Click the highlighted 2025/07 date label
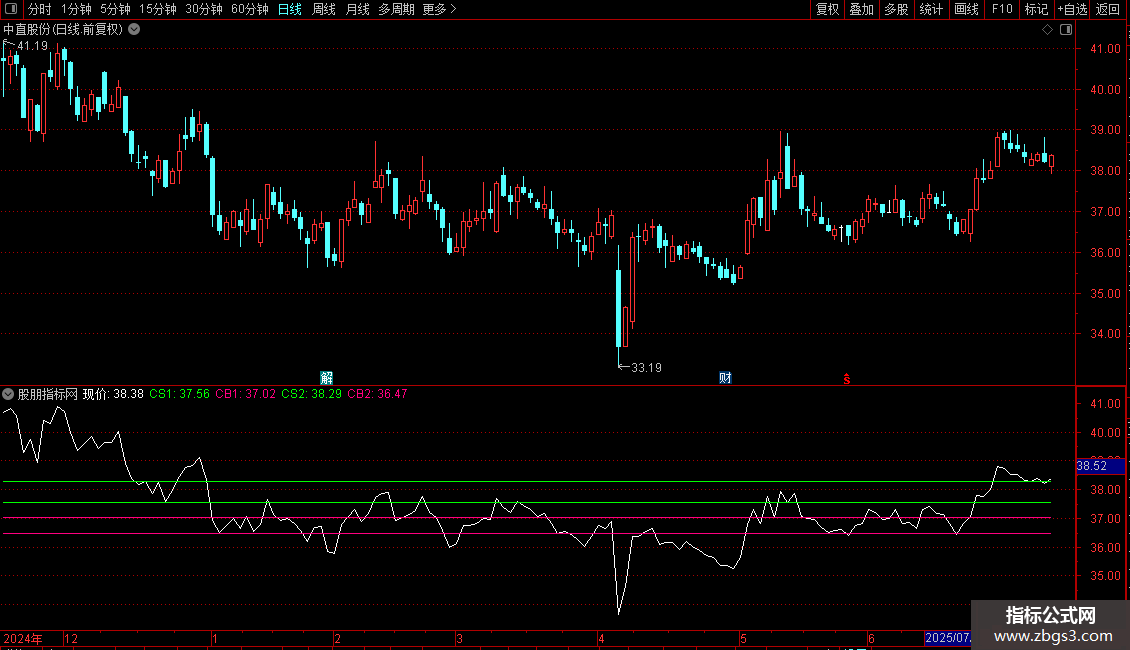1130x650 pixels. tap(948, 638)
